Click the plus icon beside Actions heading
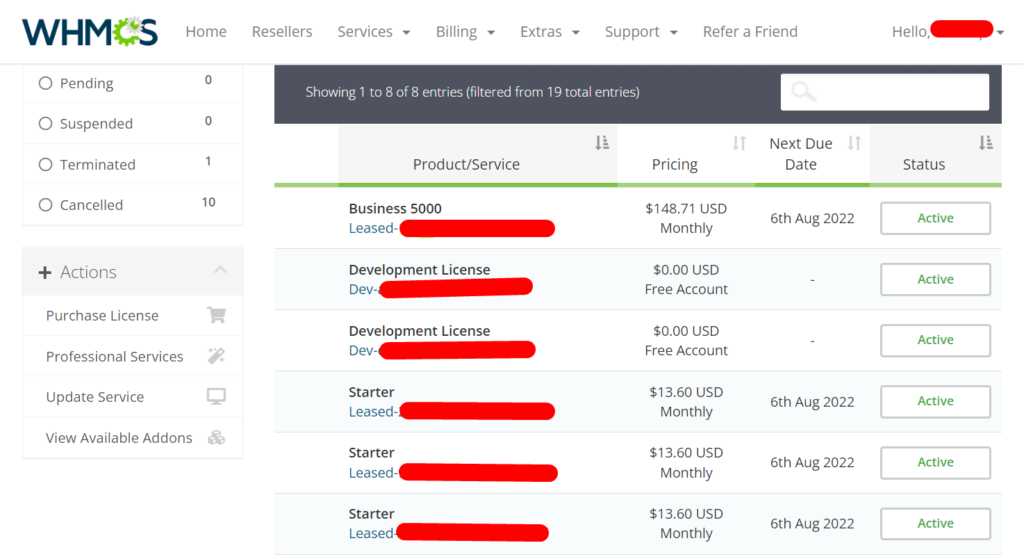Viewport: 1024px width, 559px height. click(44, 272)
